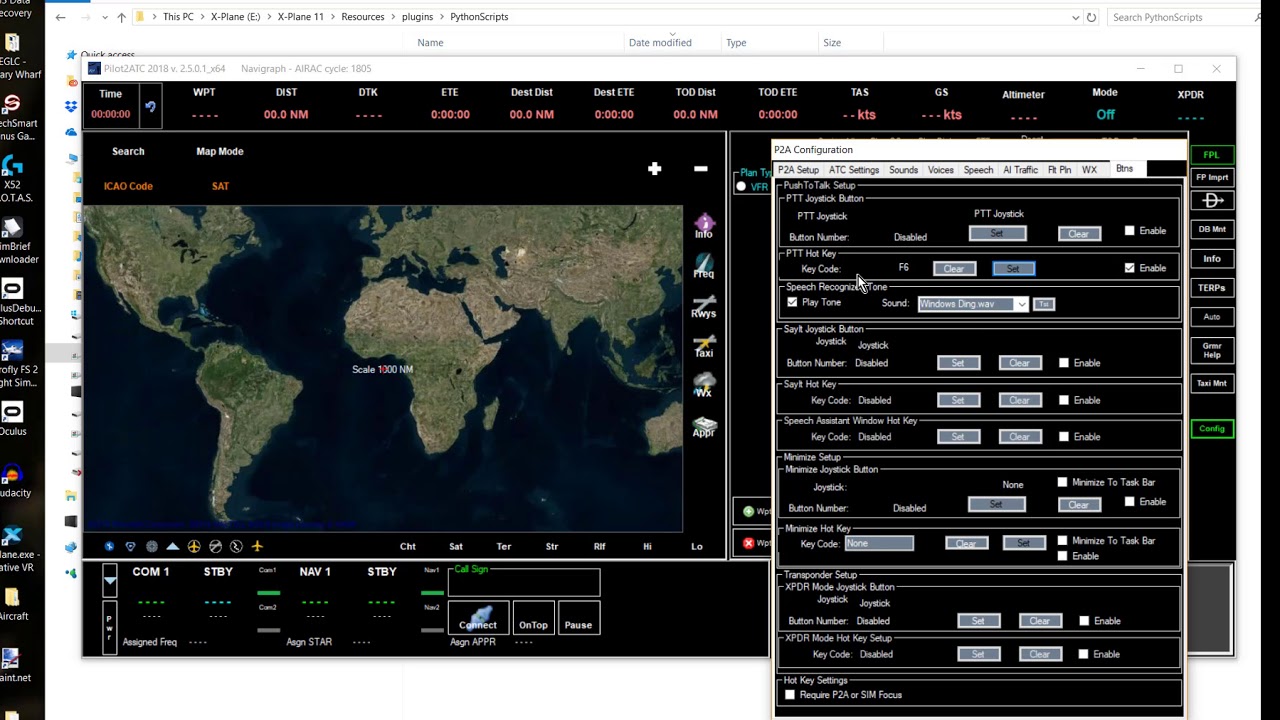Open the Freq frequencies tool
1280x720 pixels.
[704, 266]
